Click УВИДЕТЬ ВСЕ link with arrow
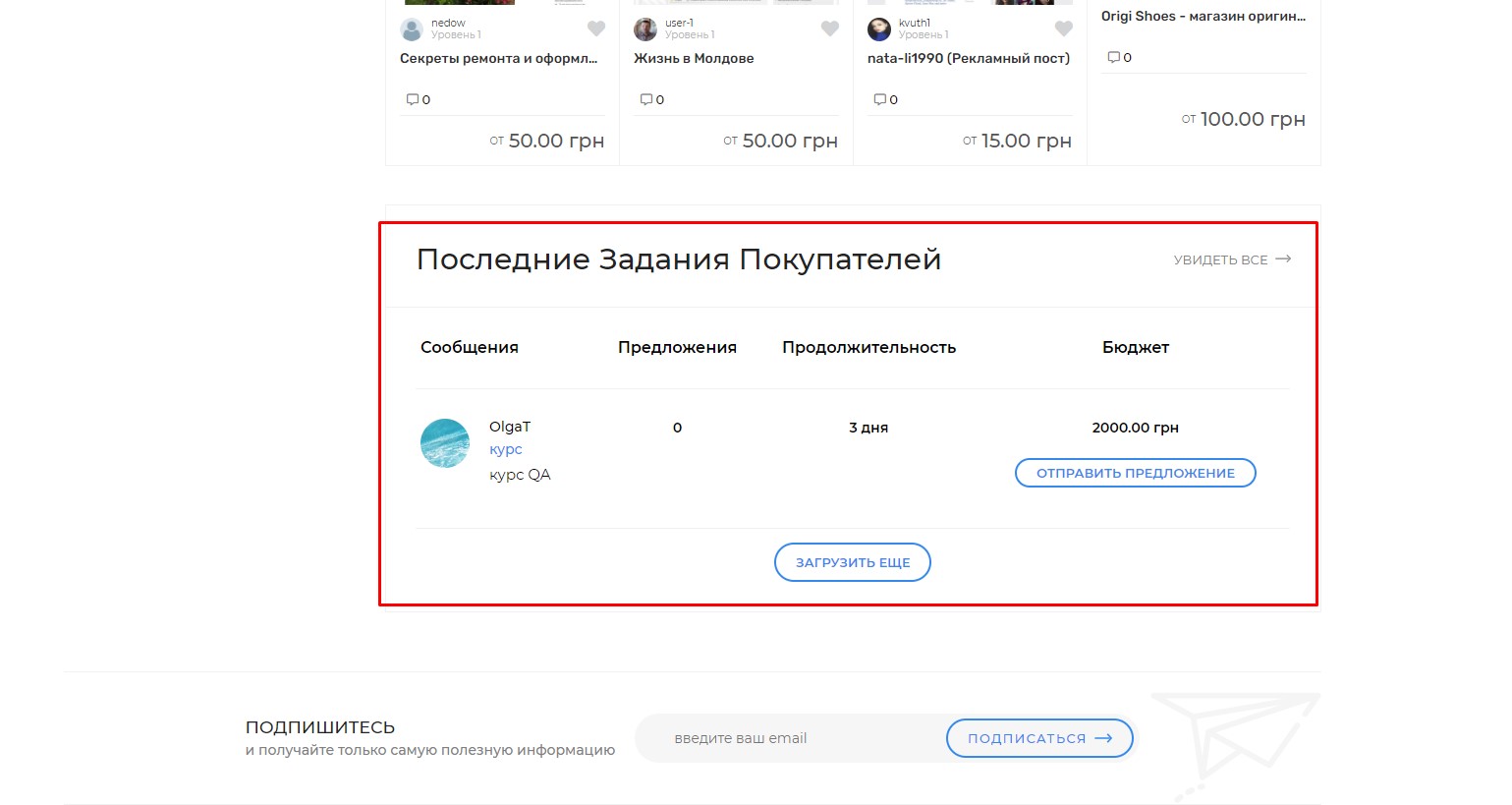 coord(1232,259)
